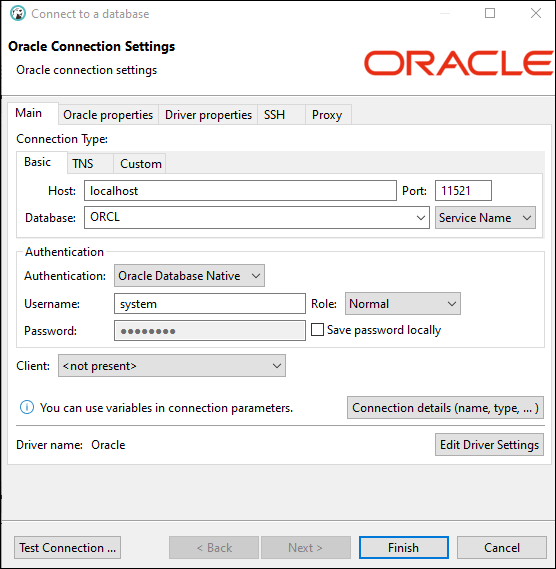Open the Driver properties tab
Screen dimensions: 556x569
[208, 115]
